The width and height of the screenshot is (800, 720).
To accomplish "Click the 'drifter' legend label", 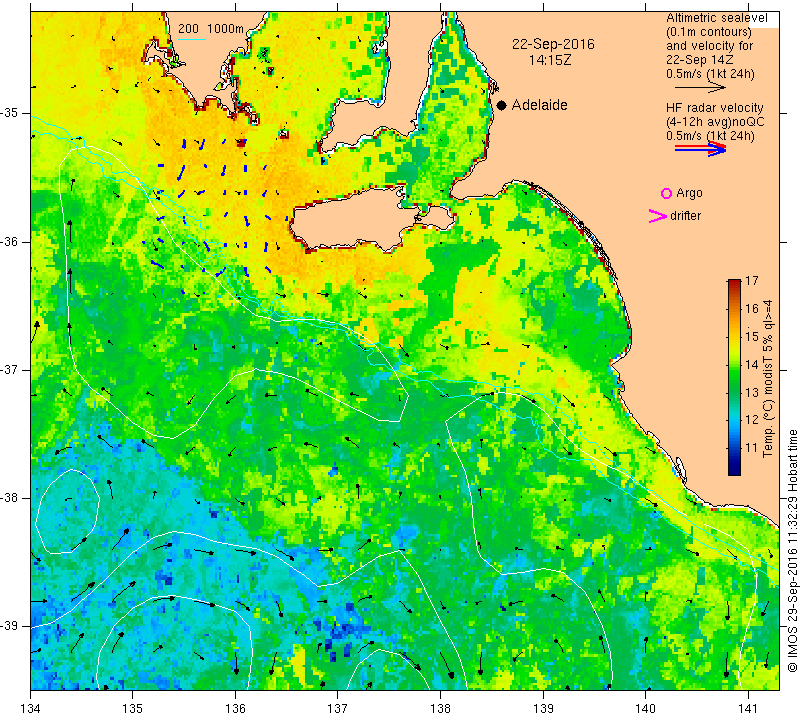I will click(685, 216).
